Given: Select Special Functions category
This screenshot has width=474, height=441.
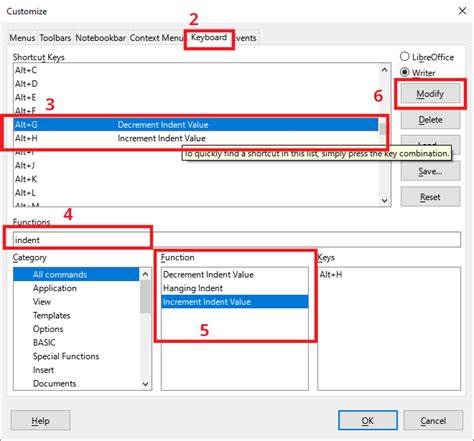Looking at the screenshot, I should click(76, 356).
